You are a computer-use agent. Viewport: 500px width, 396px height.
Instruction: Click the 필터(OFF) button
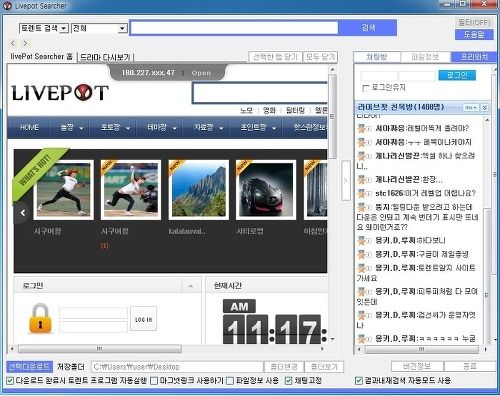point(474,23)
